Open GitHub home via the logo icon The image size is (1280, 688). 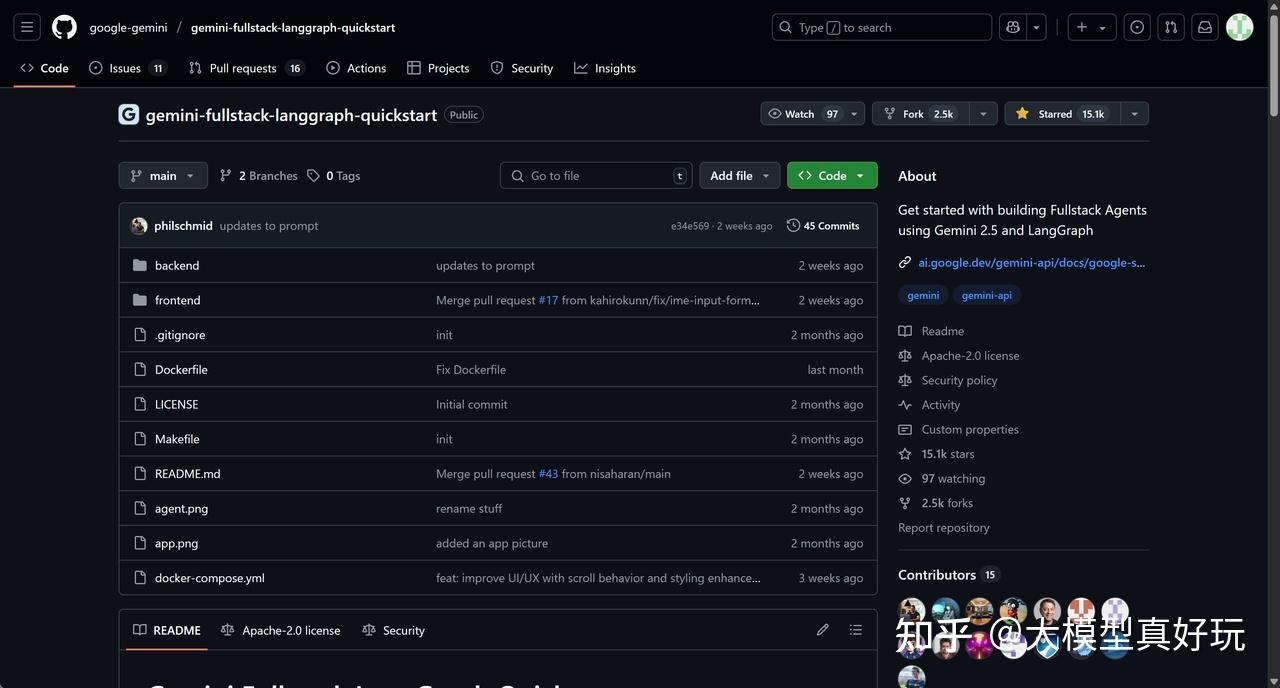63,27
